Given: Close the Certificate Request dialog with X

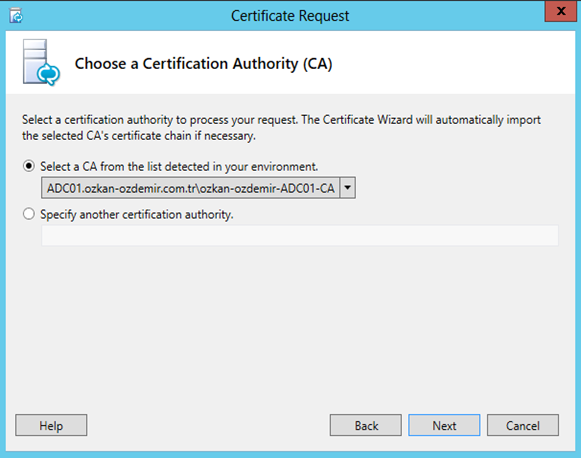Looking at the screenshot, I should [560, 11].
